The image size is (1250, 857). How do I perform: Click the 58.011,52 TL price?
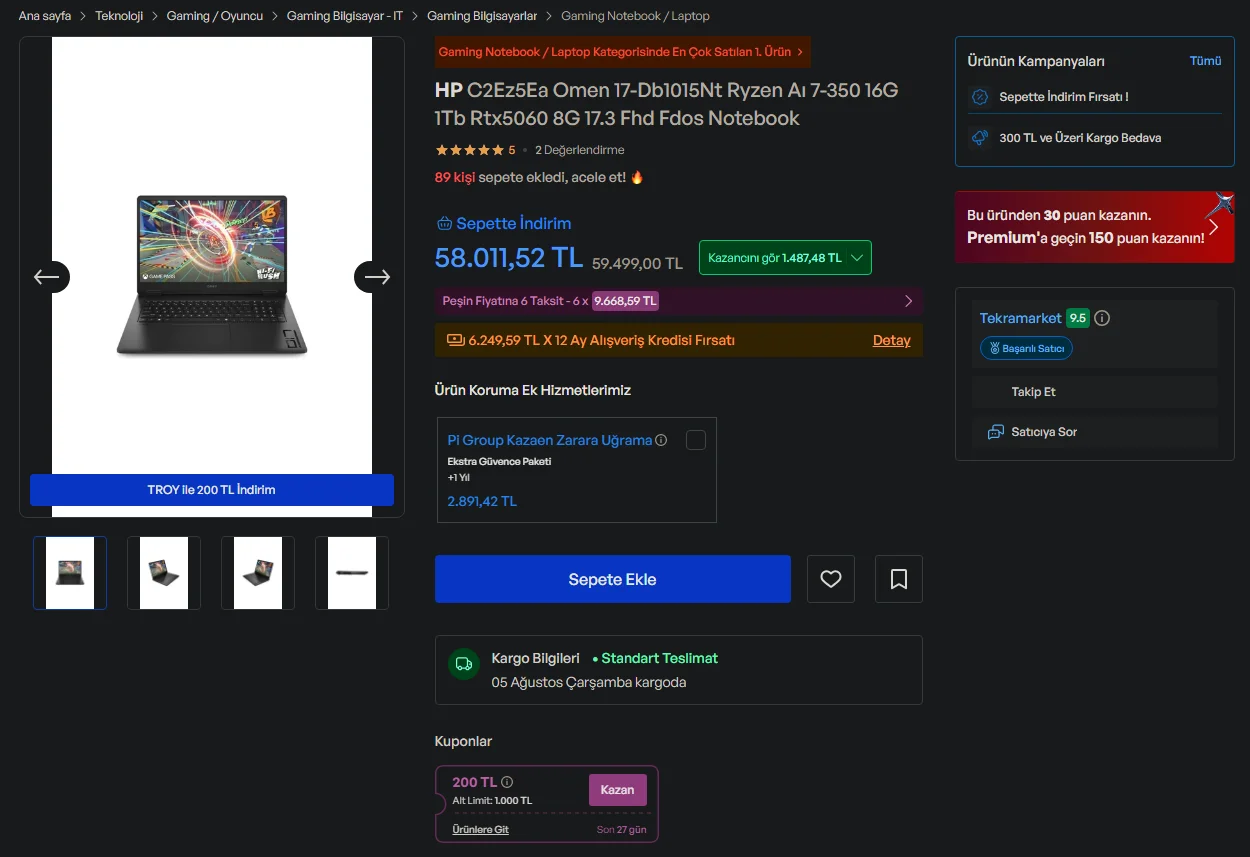(508, 257)
